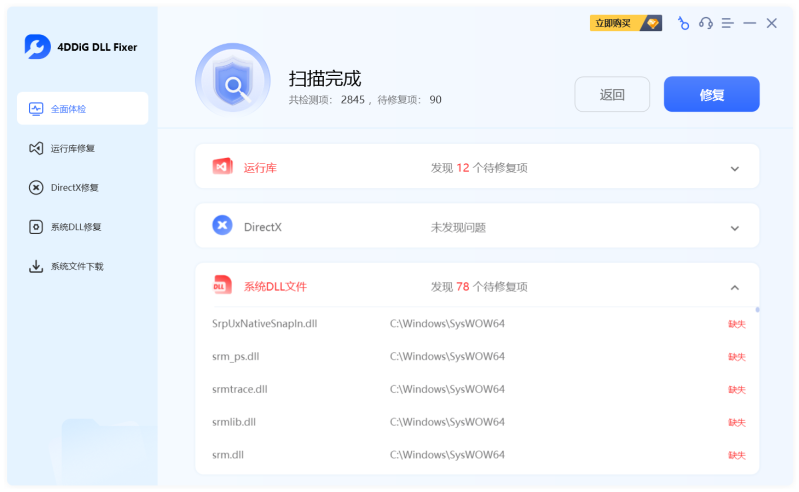The width and height of the screenshot is (799, 492).
Task: Click the 立即购买 buy now button
Action: [x=626, y=23]
